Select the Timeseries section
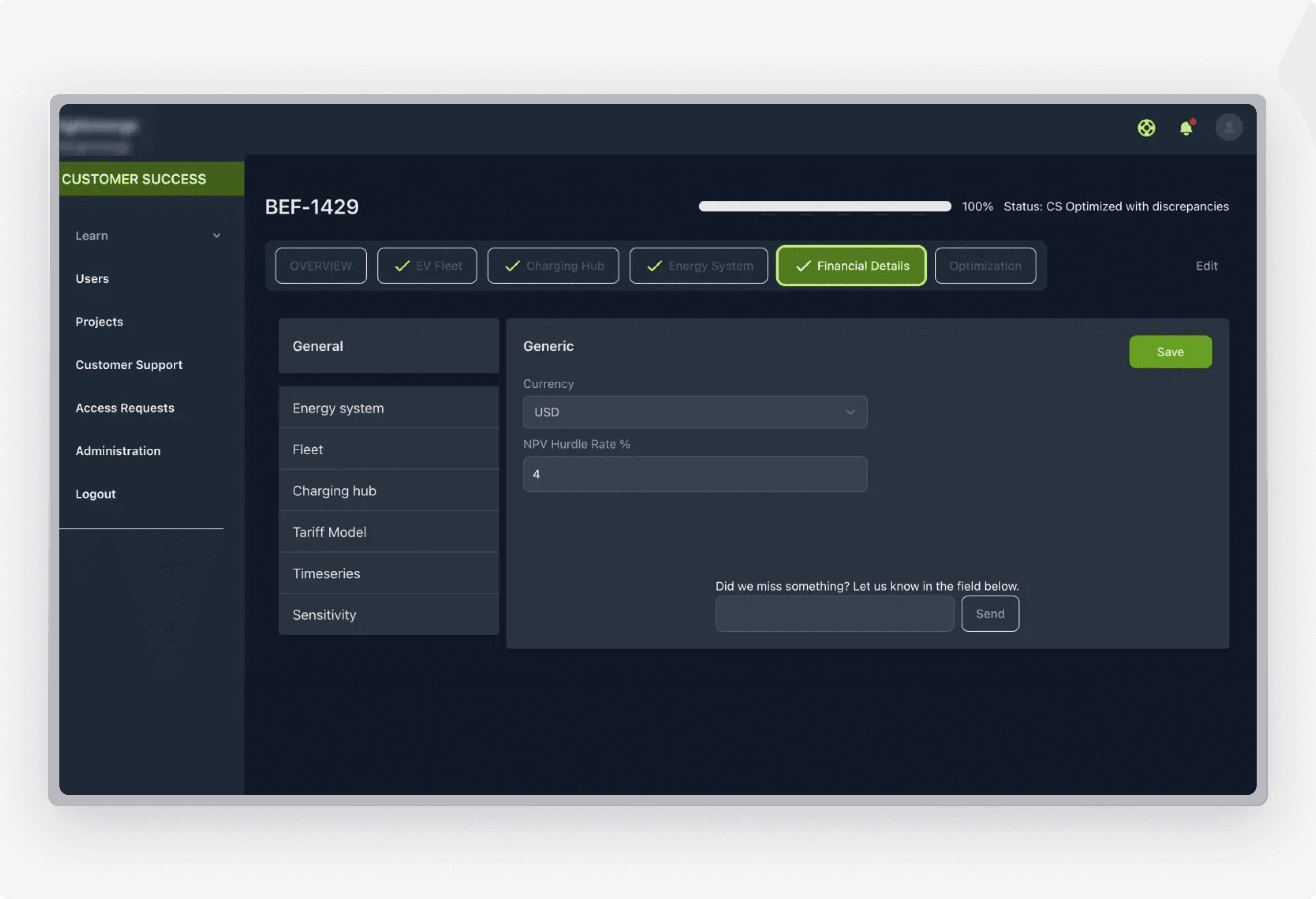The height and width of the screenshot is (899, 1316). (388, 573)
